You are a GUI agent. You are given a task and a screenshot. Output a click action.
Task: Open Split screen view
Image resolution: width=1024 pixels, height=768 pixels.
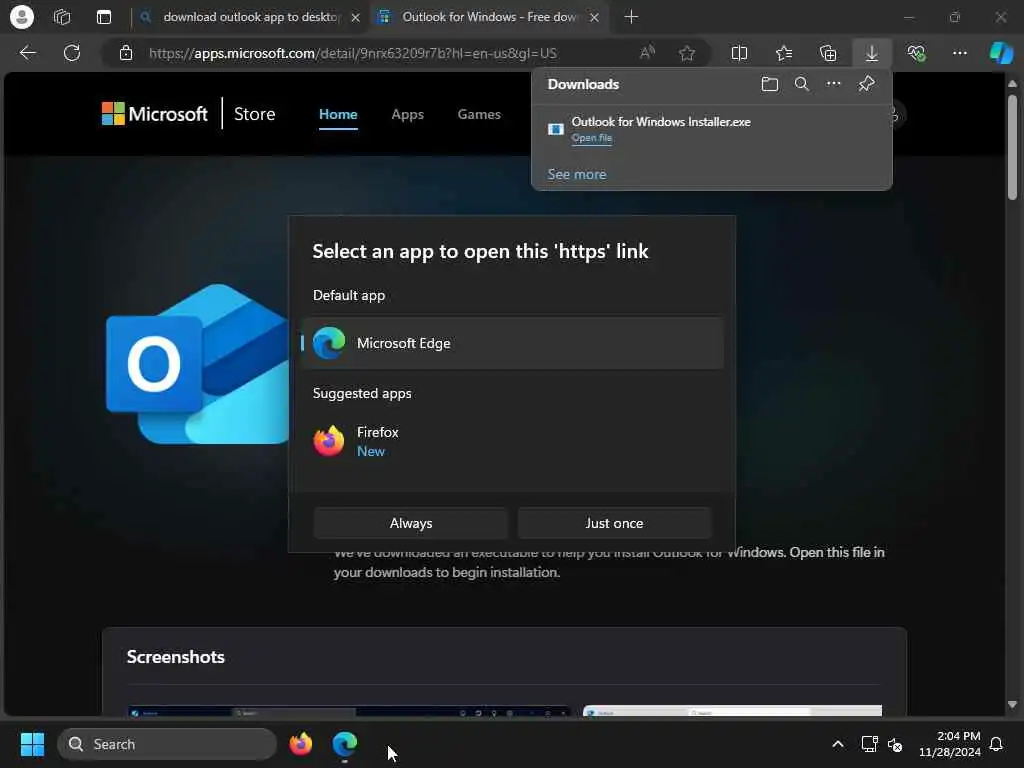739,53
